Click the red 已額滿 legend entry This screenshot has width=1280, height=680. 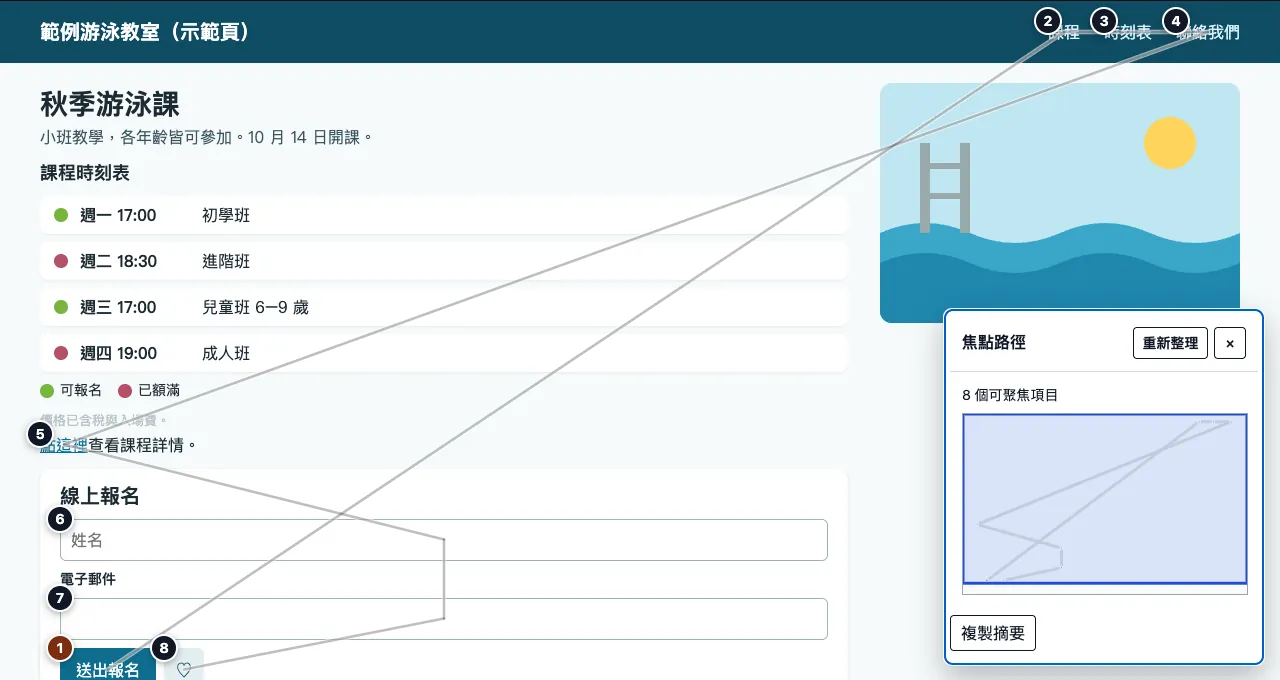tap(149, 390)
